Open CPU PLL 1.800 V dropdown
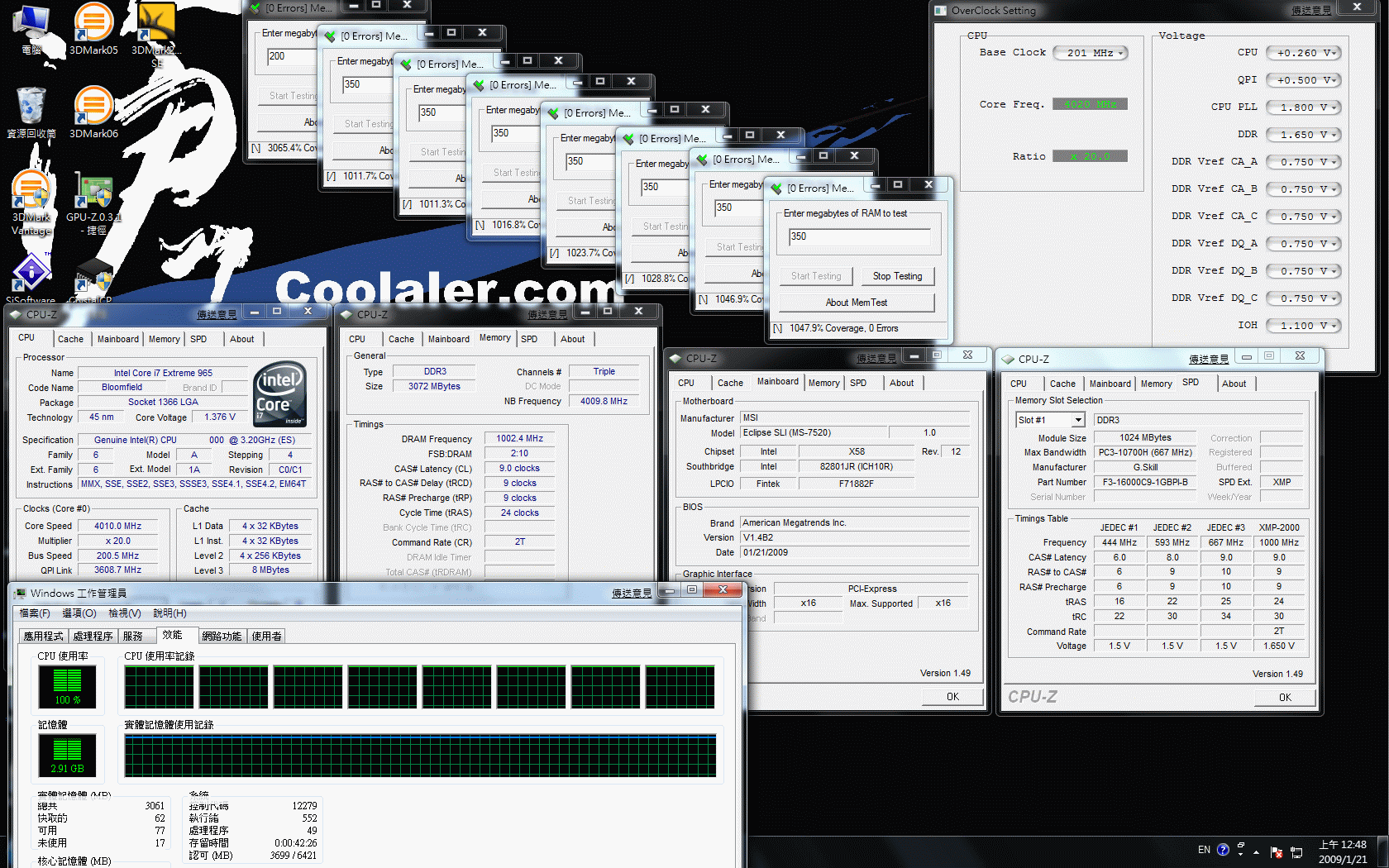 [1303, 107]
